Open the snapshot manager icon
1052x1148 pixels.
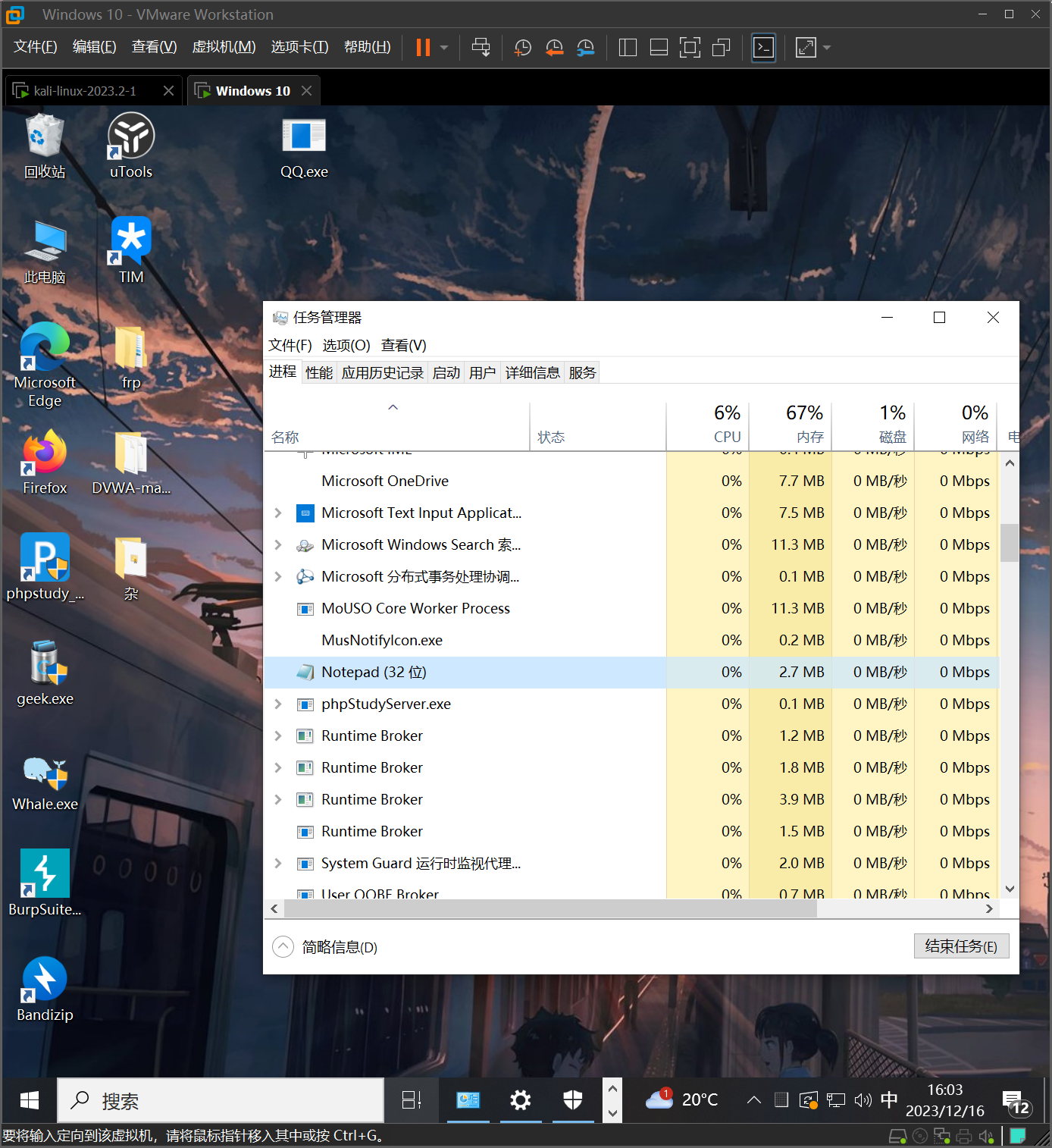click(585, 48)
